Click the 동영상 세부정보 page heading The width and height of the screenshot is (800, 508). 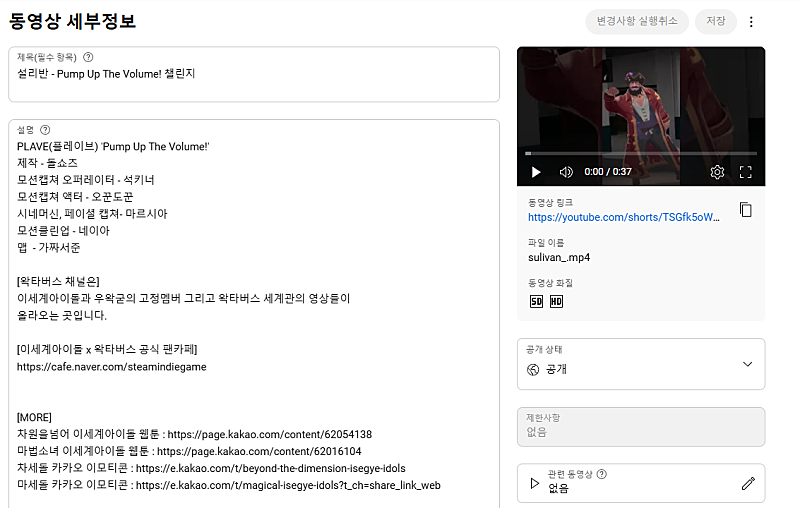pos(72,21)
